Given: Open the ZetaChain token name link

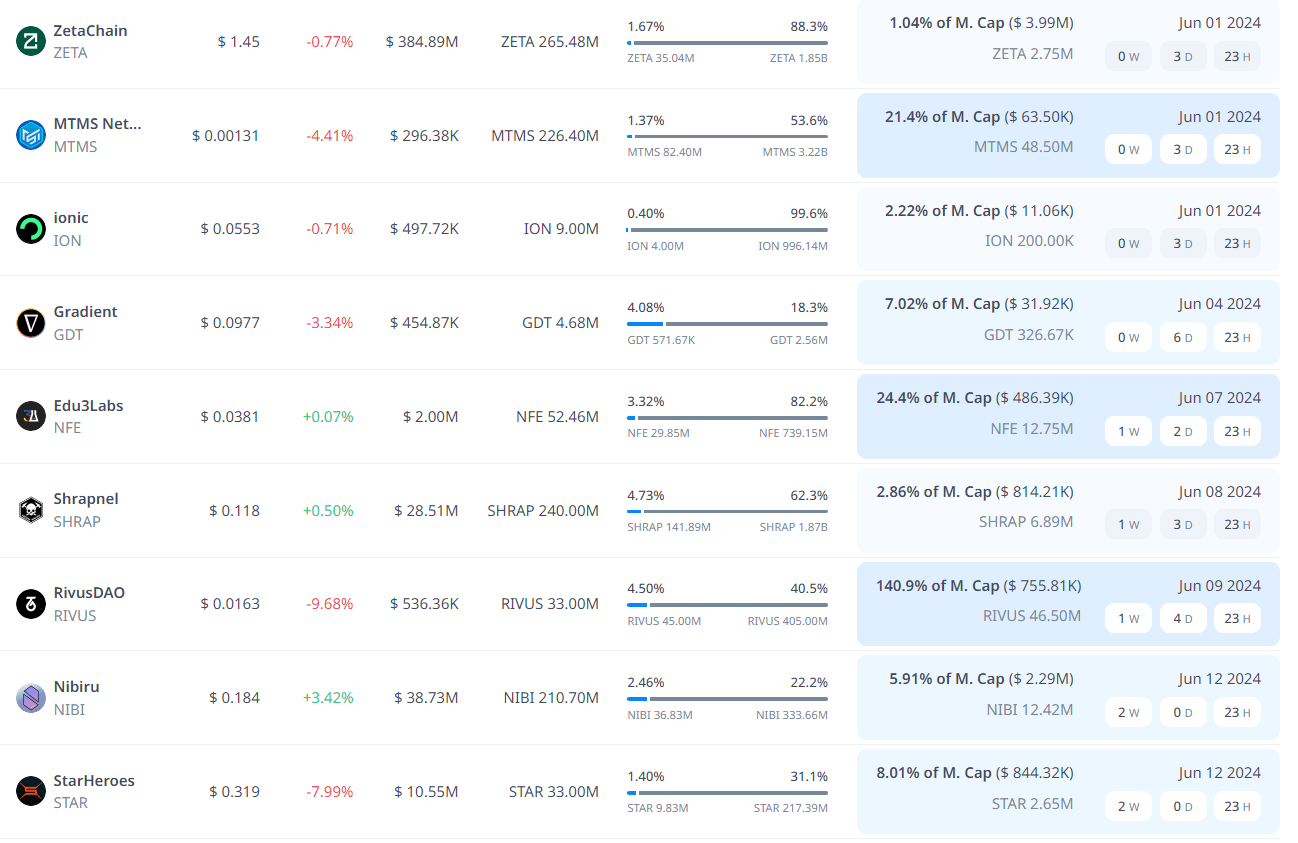Looking at the screenshot, I should (90, 31).
